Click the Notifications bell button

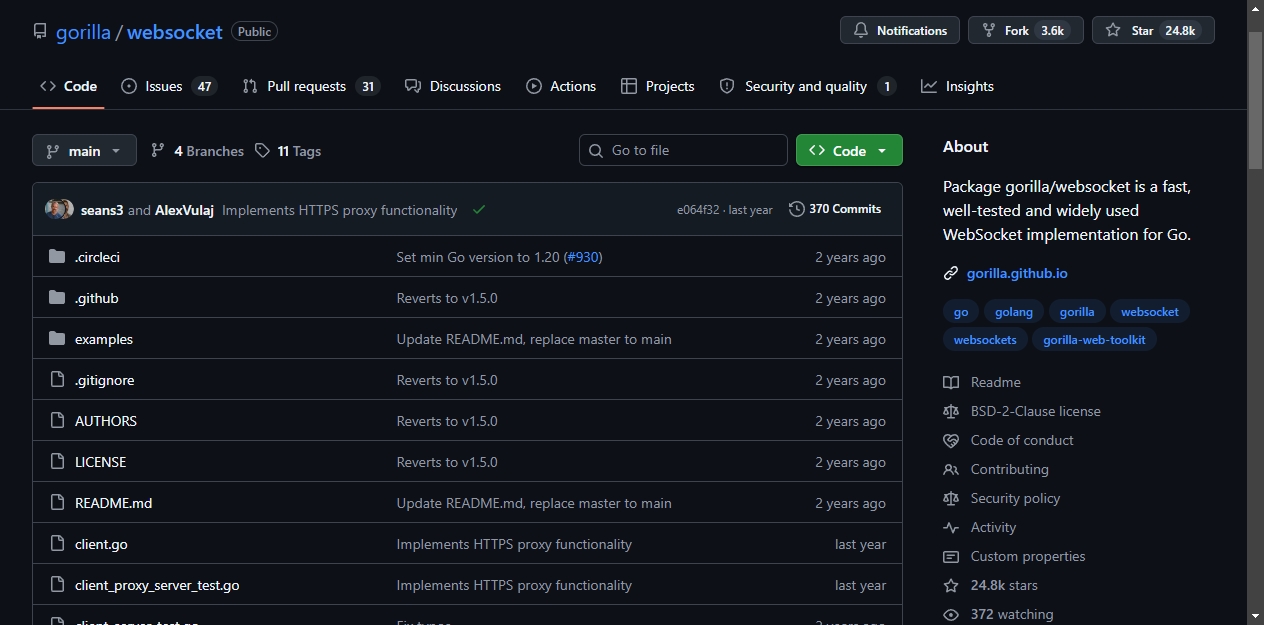coord(900,31)
